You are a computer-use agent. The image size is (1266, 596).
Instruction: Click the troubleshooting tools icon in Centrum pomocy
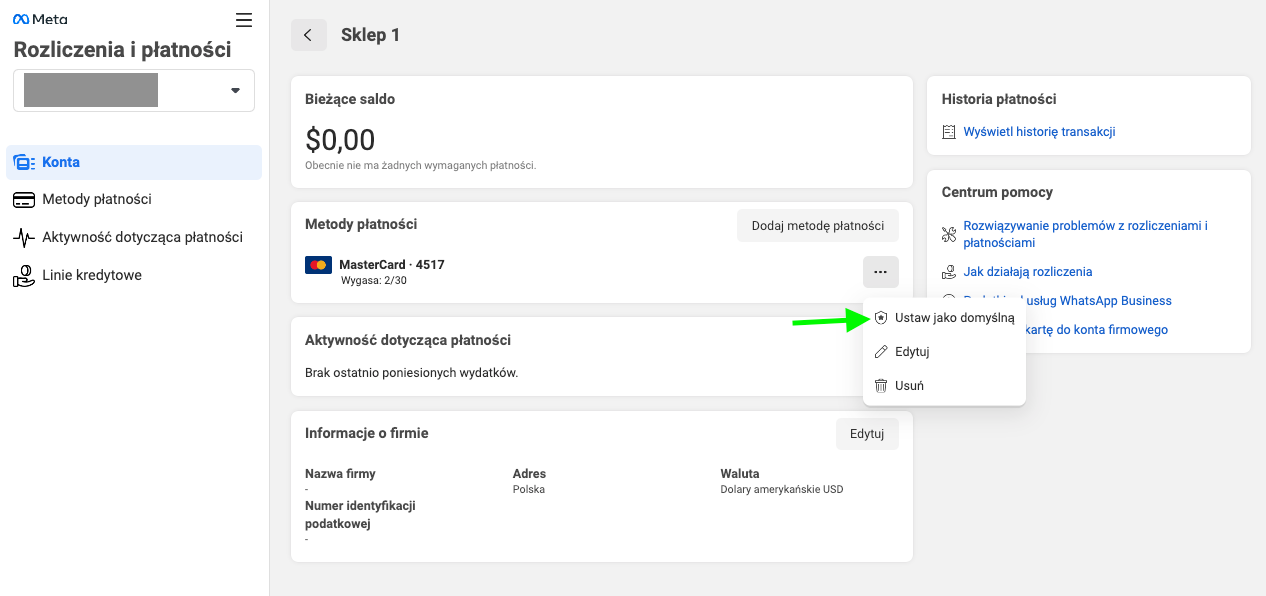click(949, 234)
